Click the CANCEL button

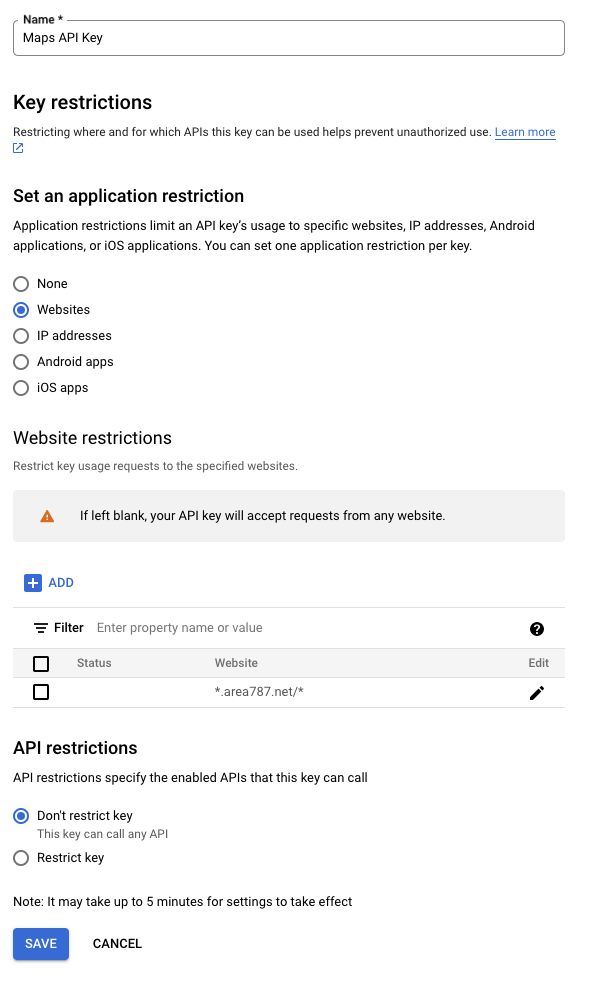pyautogui.click(x=117, y=943)
